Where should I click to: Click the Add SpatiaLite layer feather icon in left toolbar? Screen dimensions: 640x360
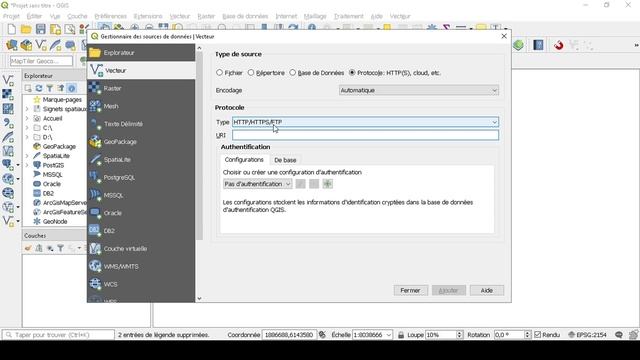8,137
